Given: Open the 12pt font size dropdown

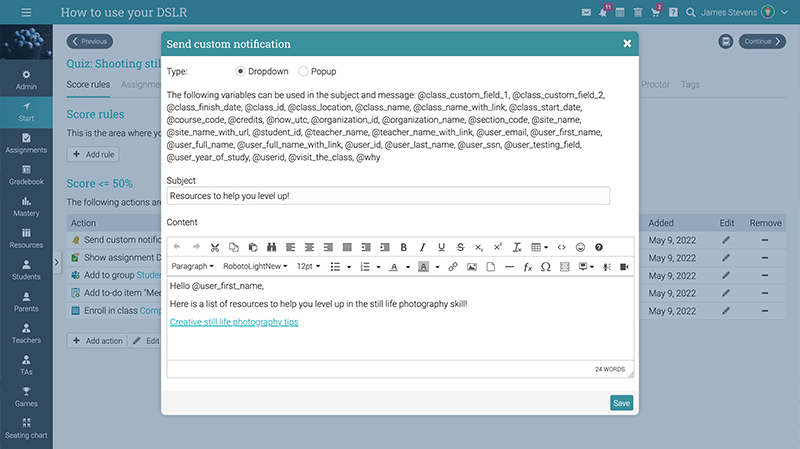Looking at the screenshot, I should pyautogui.click(x=308, y=266).
